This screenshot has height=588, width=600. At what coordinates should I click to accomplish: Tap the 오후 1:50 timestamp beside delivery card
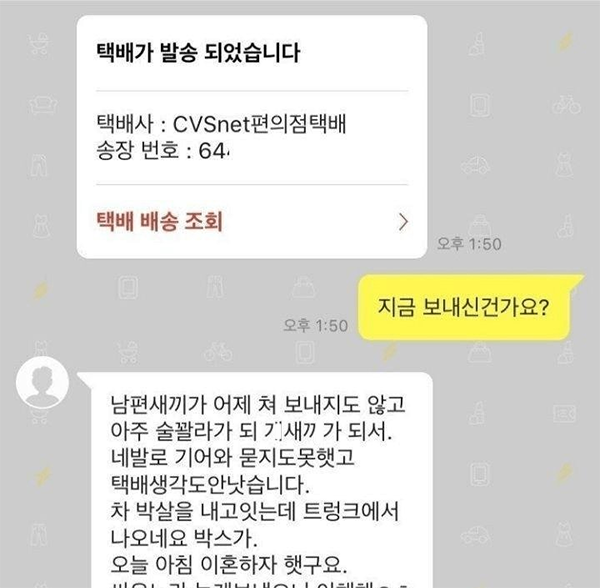click(469, 244)
